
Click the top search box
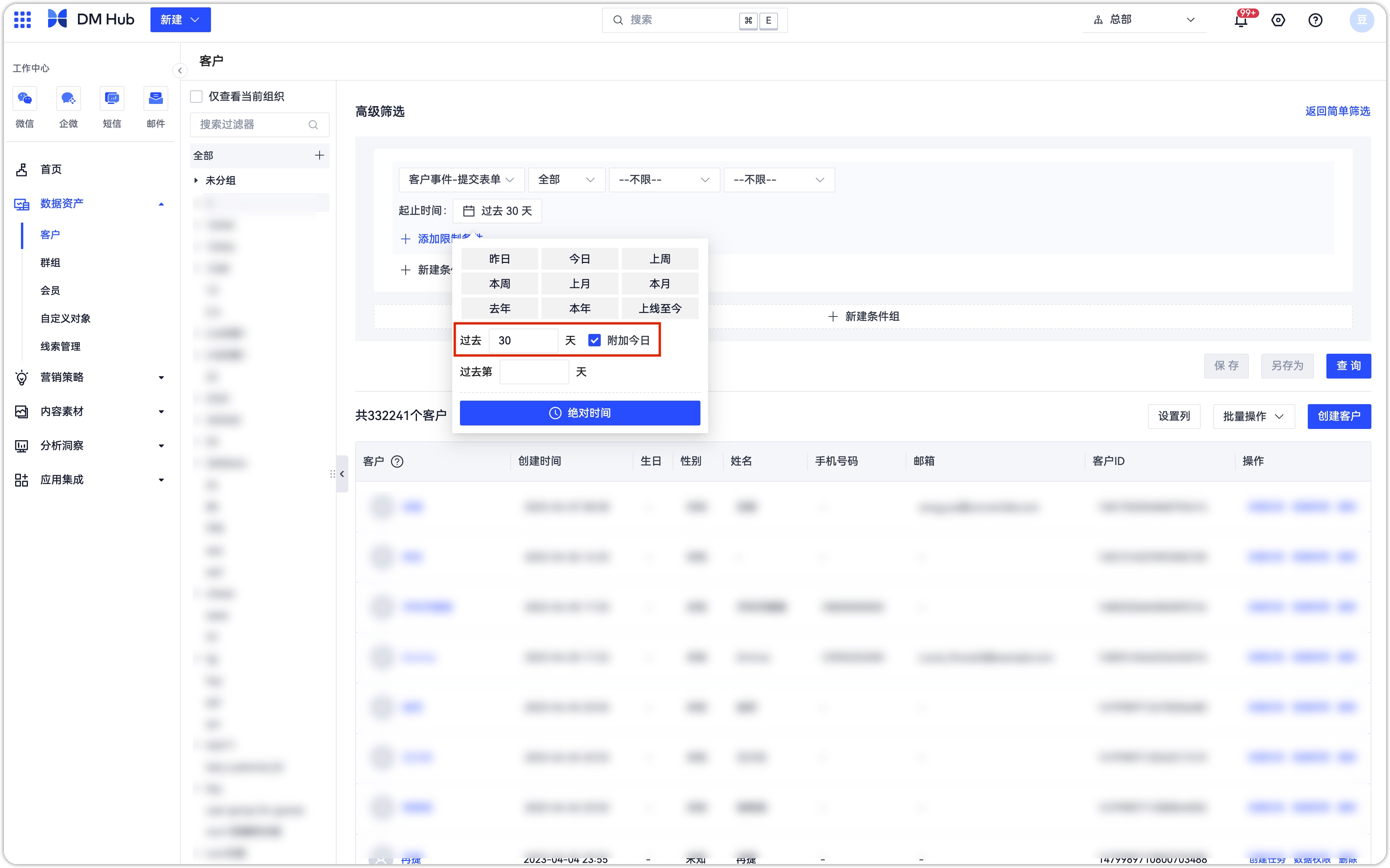coord(694,20)
